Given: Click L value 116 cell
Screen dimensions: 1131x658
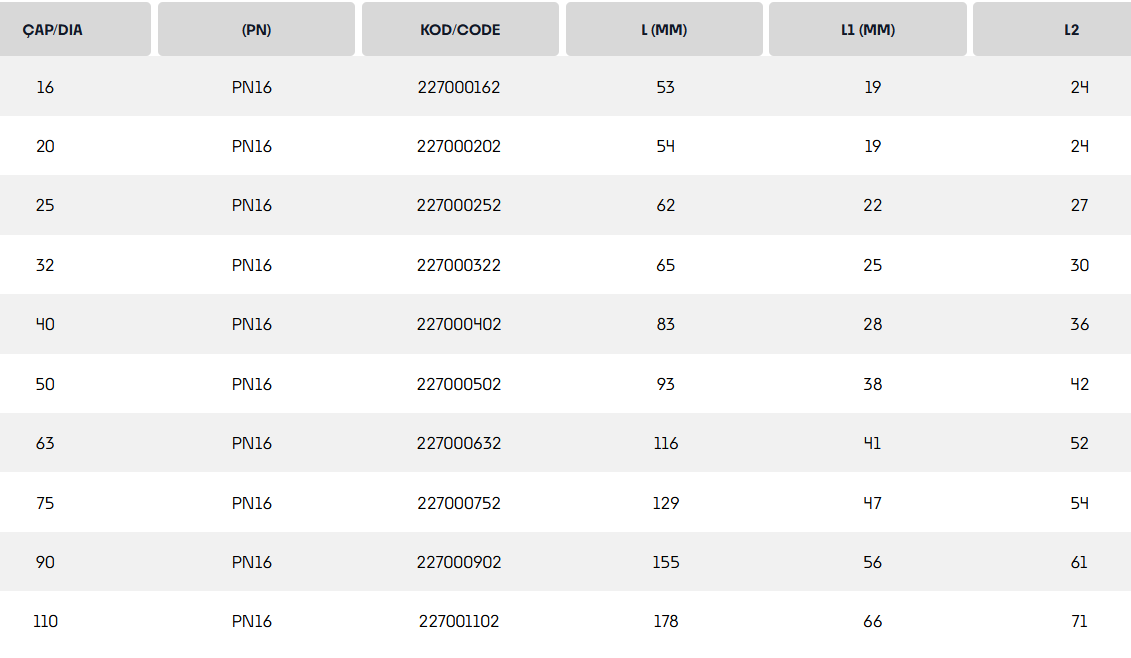Looking at the screenshot, I should [666, 443].
